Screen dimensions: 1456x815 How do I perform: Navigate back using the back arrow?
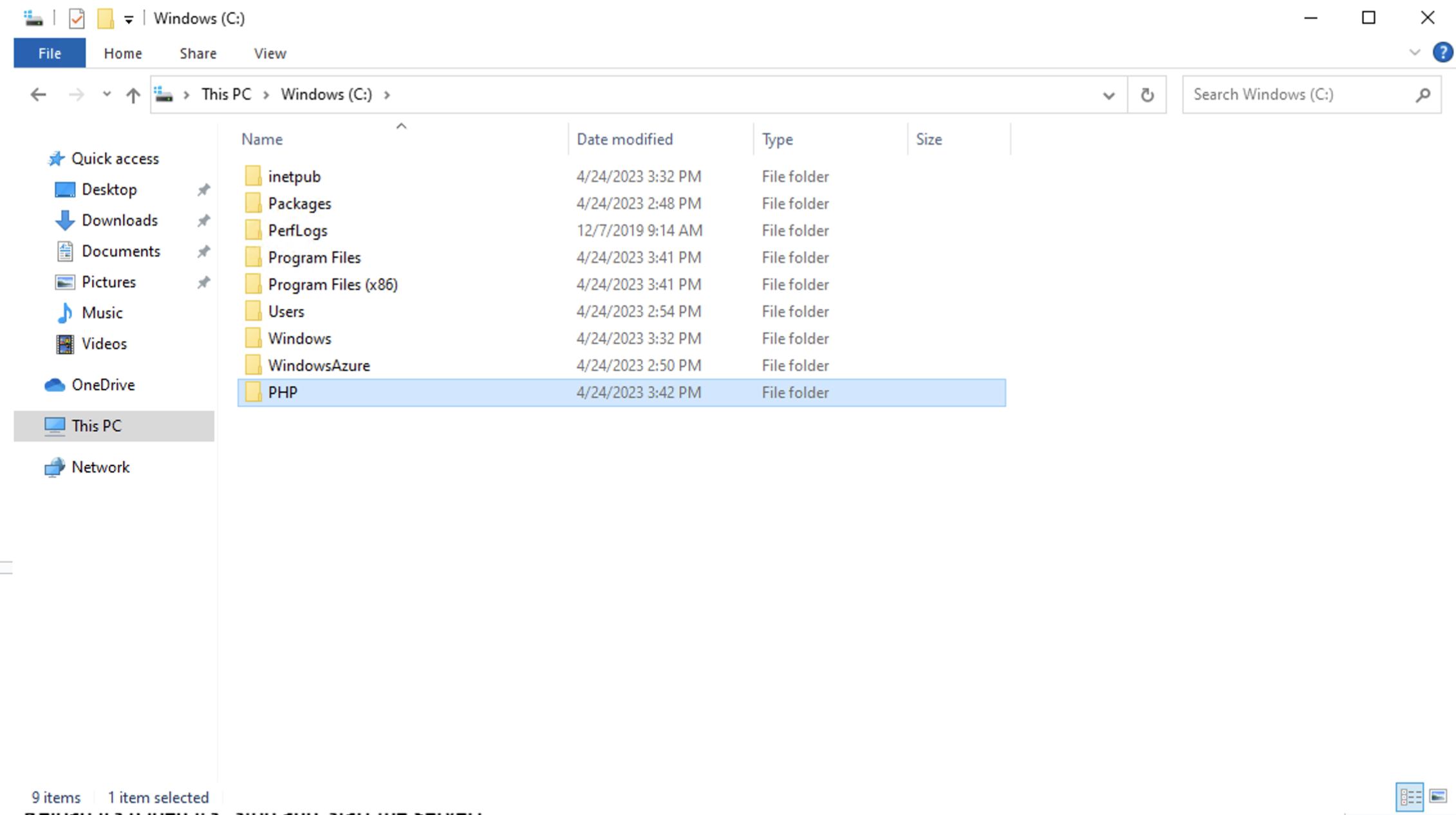coord(37,94)
